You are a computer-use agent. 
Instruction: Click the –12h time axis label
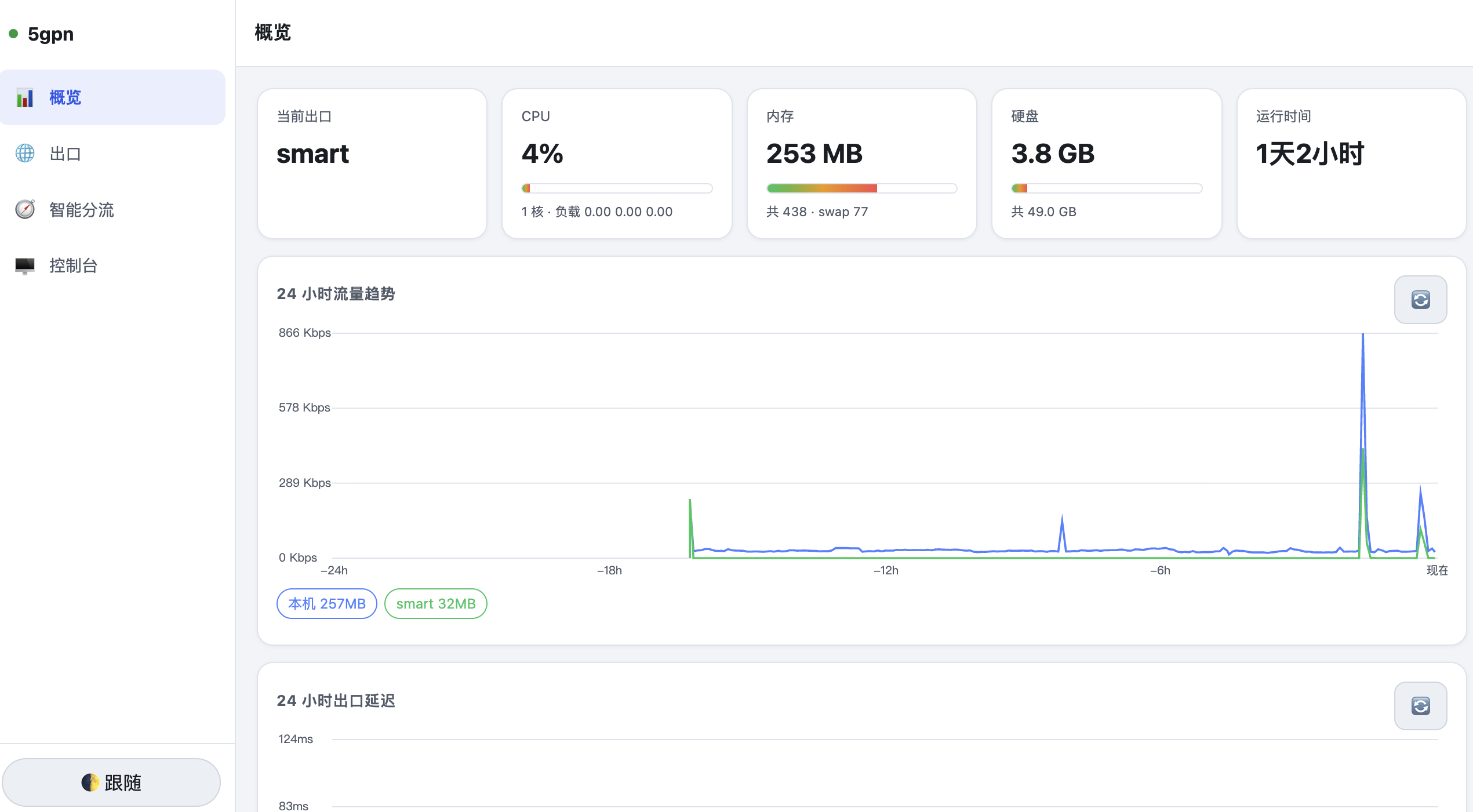886,570
